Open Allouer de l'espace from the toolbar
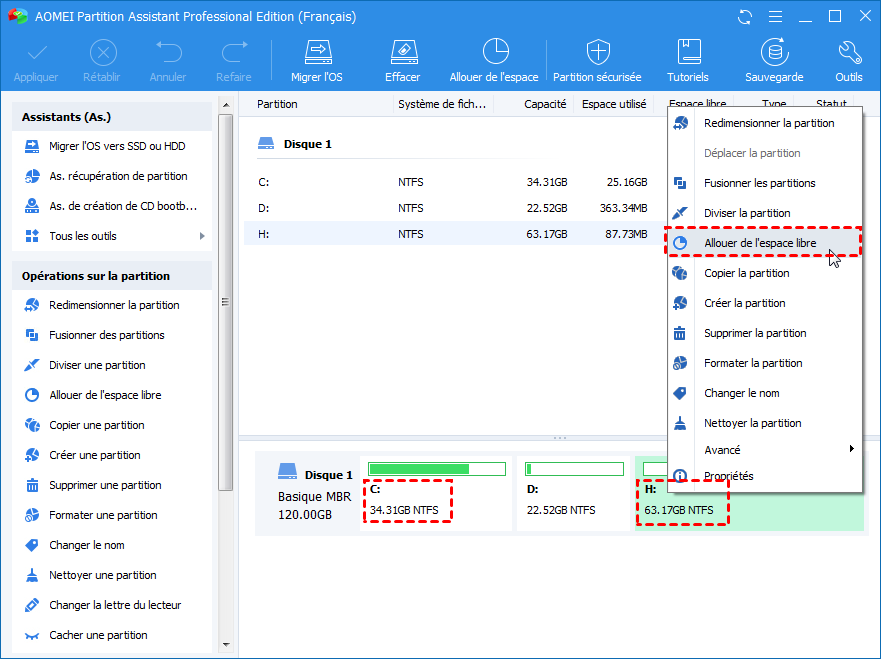The width and height of the screenshot is (881, 659). tap(494, 61)
